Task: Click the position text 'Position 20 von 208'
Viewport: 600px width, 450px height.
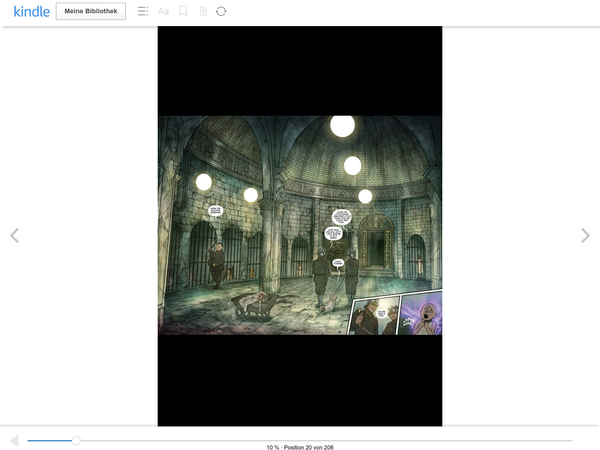Action: click(x=308, y=447)
